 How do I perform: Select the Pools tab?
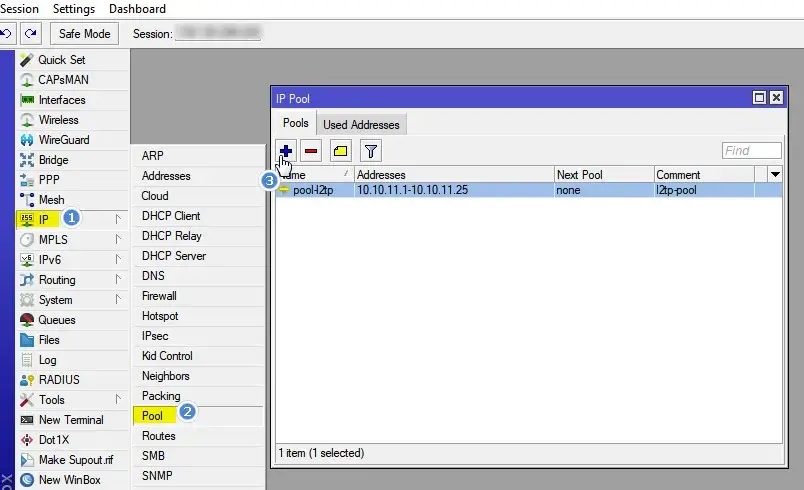pos(296,123)
